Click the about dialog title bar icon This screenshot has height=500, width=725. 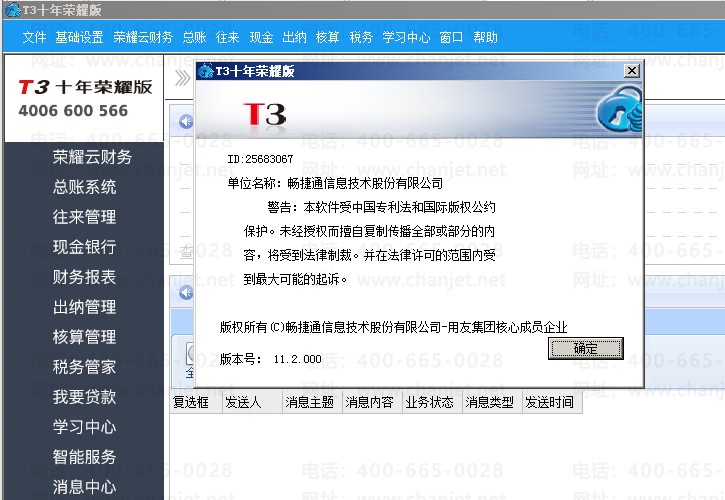(205, 71)
